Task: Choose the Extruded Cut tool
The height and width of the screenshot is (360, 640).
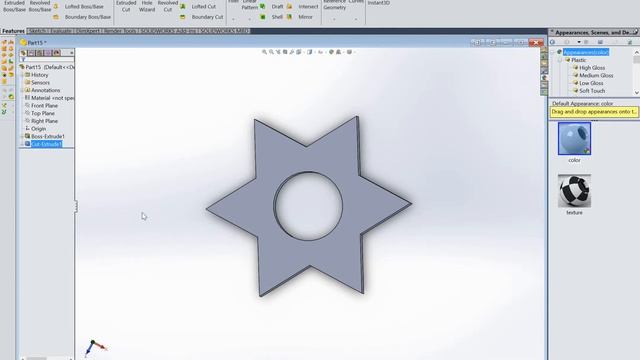Action: coord(126,6)
